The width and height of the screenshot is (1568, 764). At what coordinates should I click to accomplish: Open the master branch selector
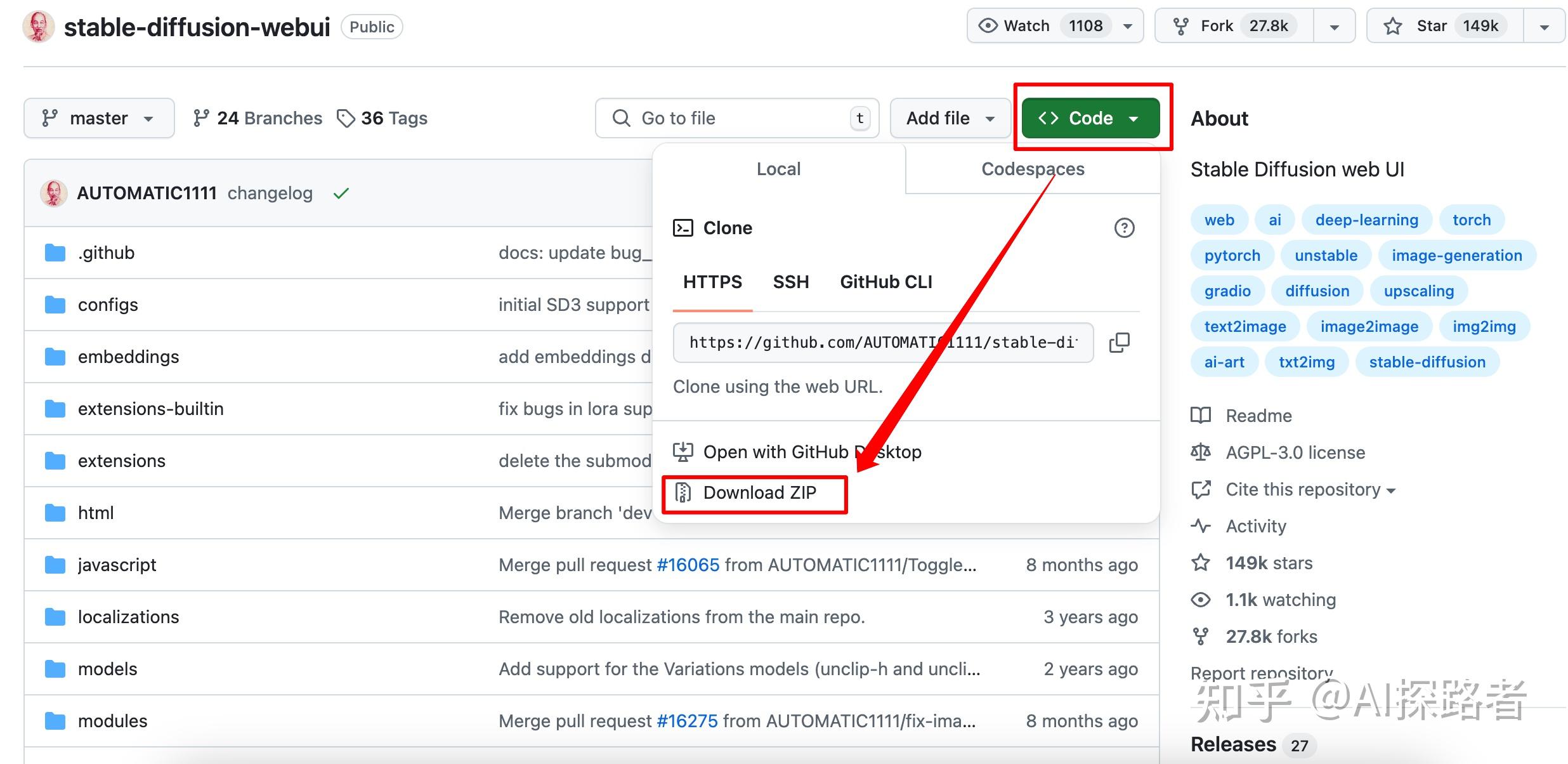tap(99, 118)
